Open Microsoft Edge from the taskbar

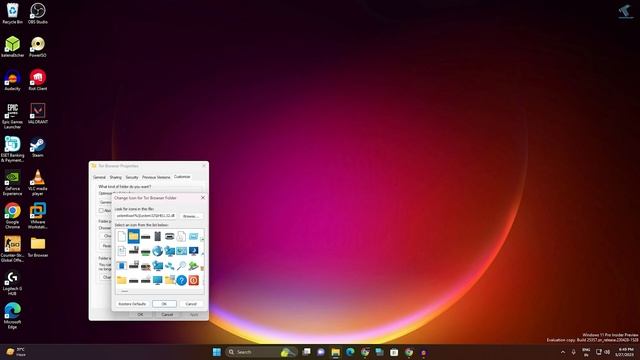(350, 352)
